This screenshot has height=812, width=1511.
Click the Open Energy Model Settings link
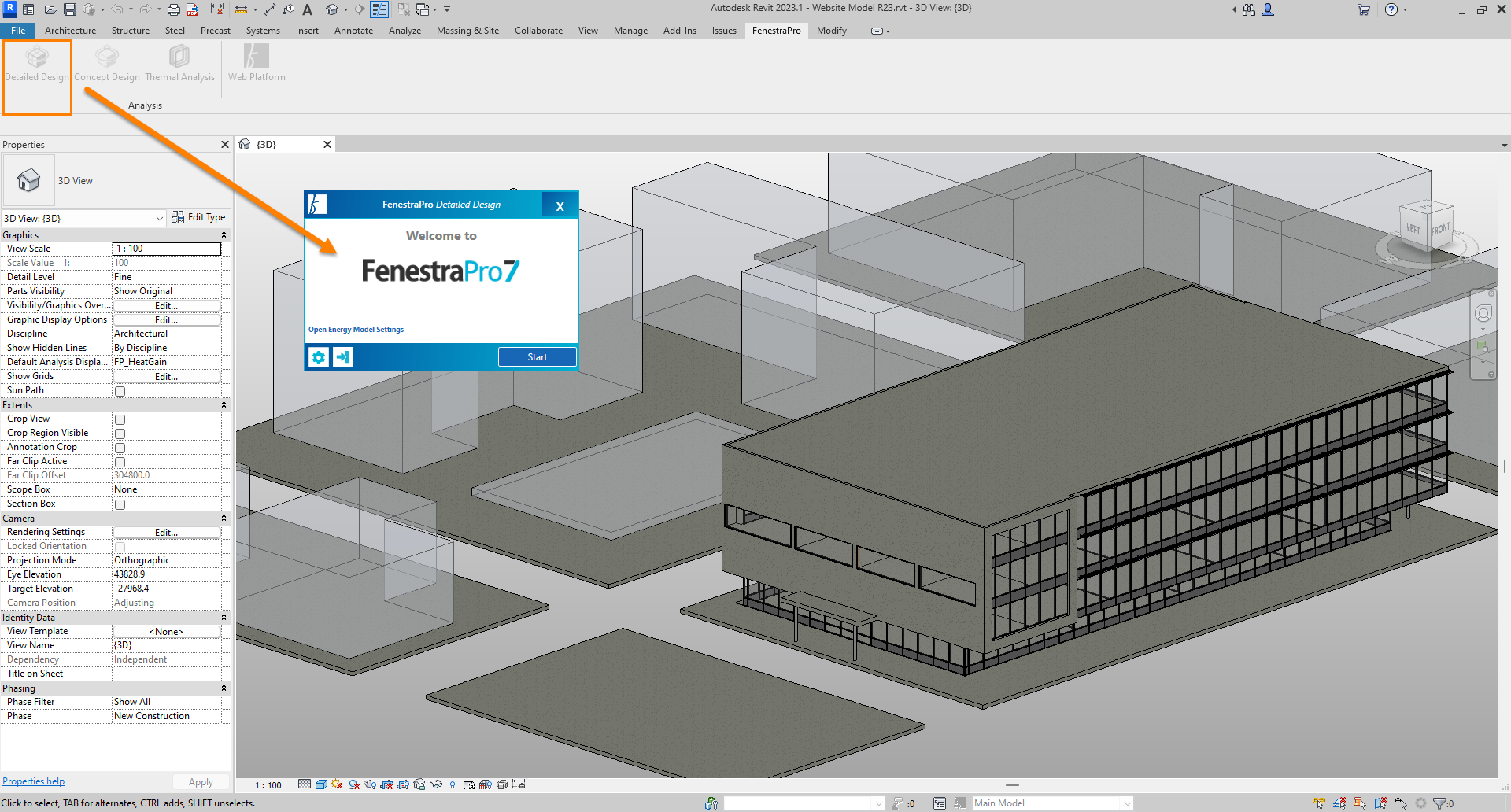356,330
